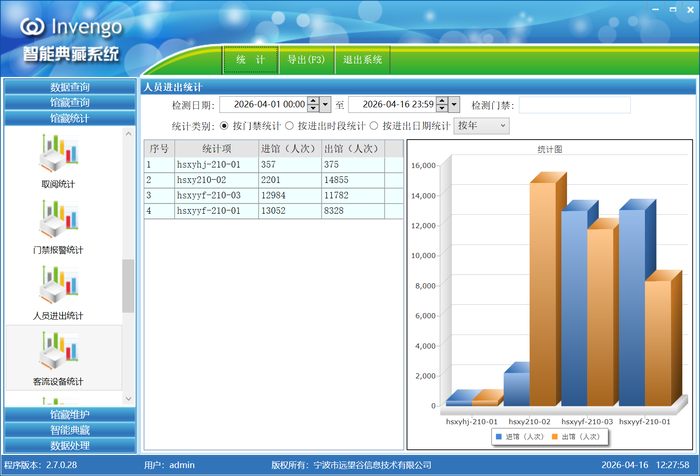The width and height of the screenshot is (700, 476).
Task: Open the end date calendar dropdown
Action: pyautogui.click(x=454, y=105)
